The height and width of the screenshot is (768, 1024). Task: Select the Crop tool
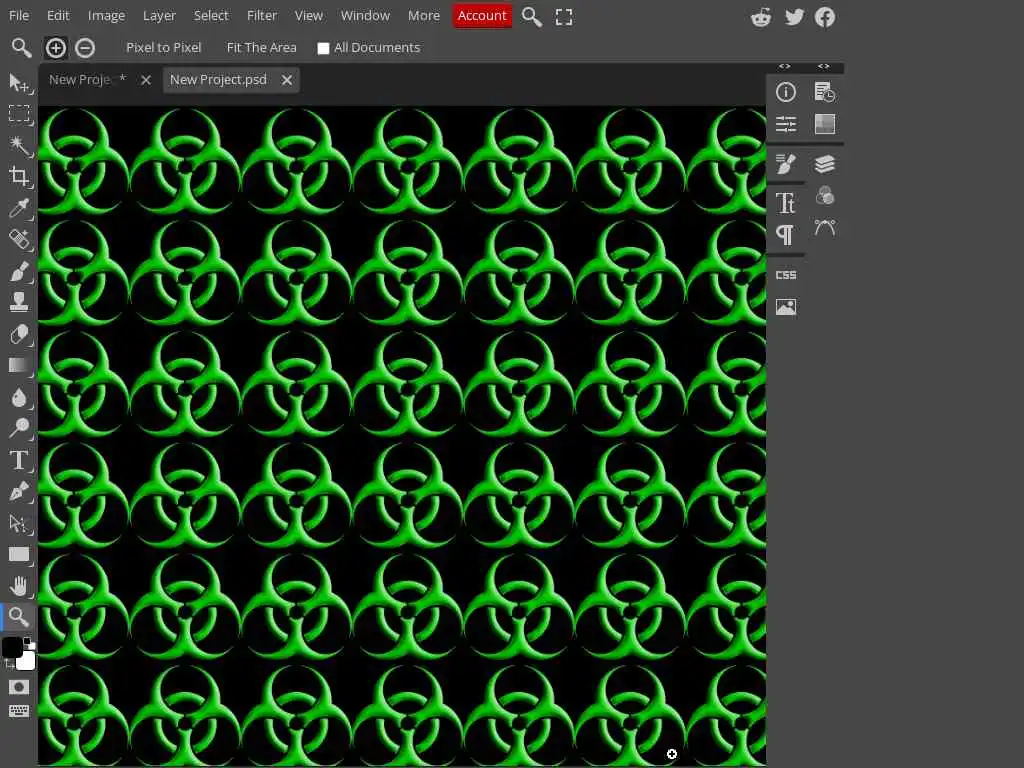18,176
